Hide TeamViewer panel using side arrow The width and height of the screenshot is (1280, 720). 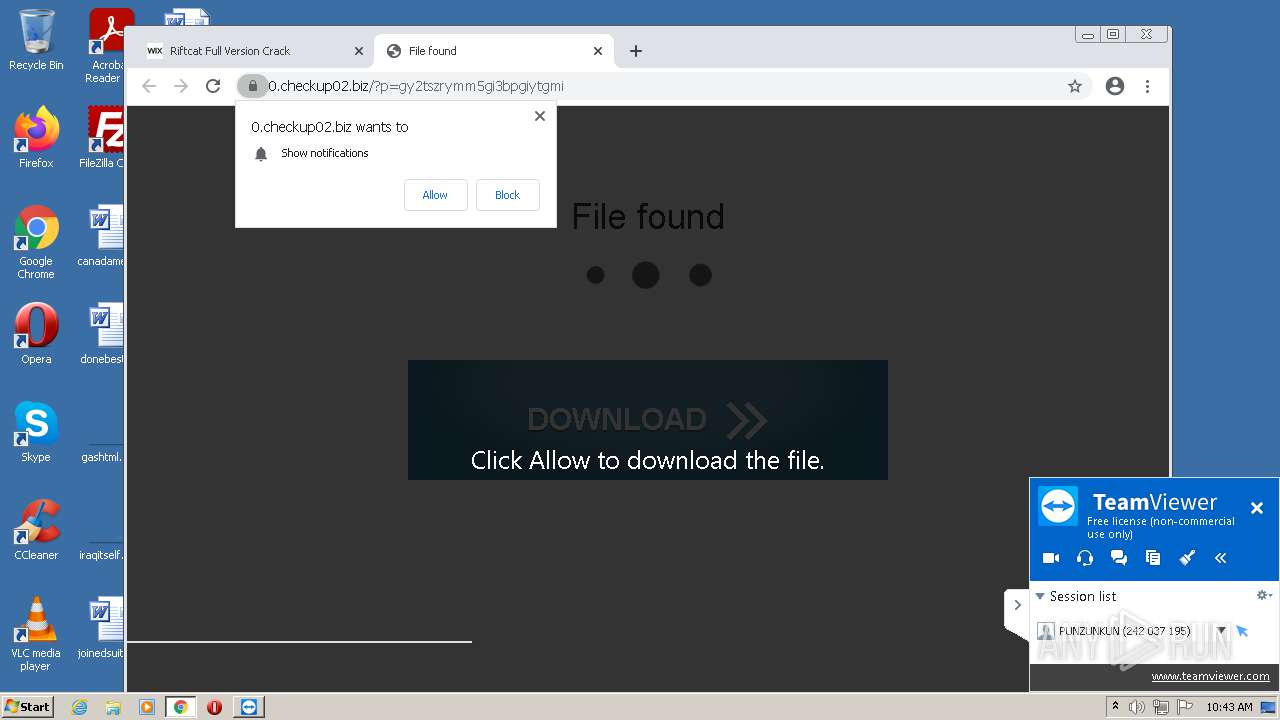coord(1017,605)
